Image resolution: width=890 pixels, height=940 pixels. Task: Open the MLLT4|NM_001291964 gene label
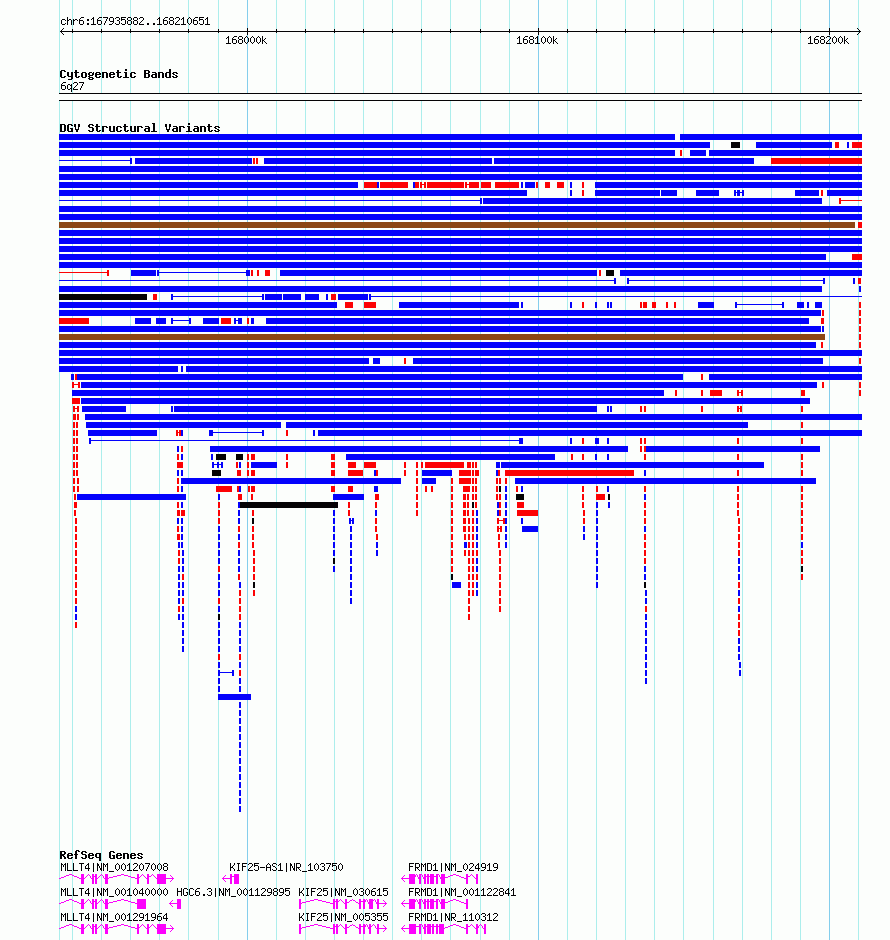click(114, 917)
